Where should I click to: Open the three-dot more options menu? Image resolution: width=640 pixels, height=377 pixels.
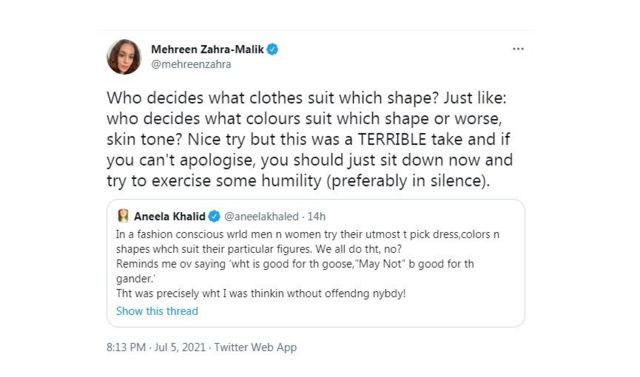click(x=518, y=49)
